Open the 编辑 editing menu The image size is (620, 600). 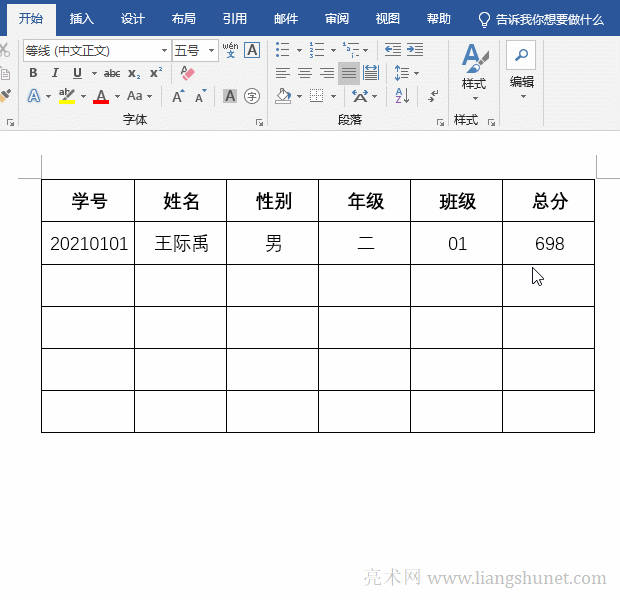(522, 86)
